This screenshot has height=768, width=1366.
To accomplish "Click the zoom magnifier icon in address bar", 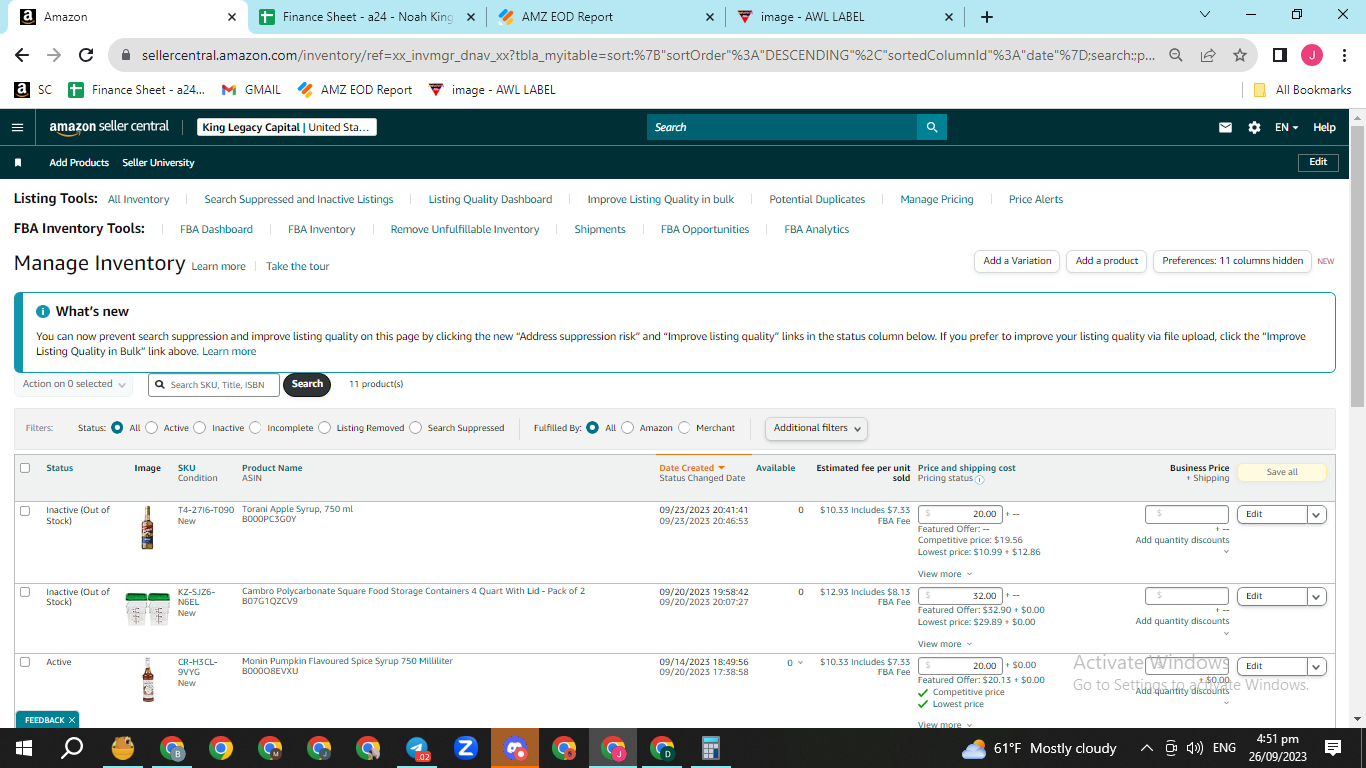I will point(1176,55).
